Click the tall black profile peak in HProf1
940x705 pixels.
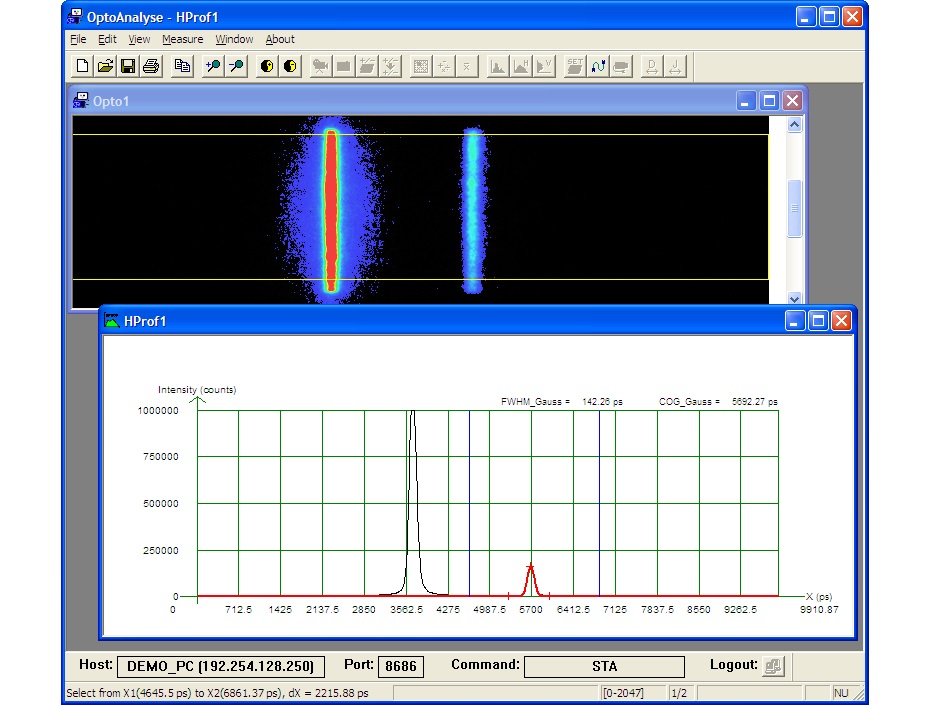point(412,504)
